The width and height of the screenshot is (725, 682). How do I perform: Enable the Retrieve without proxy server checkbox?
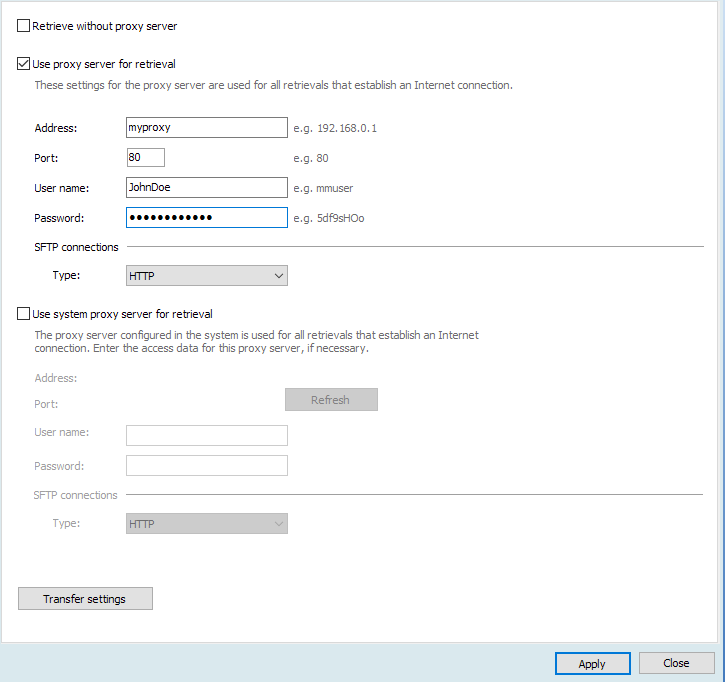(24, 25)
